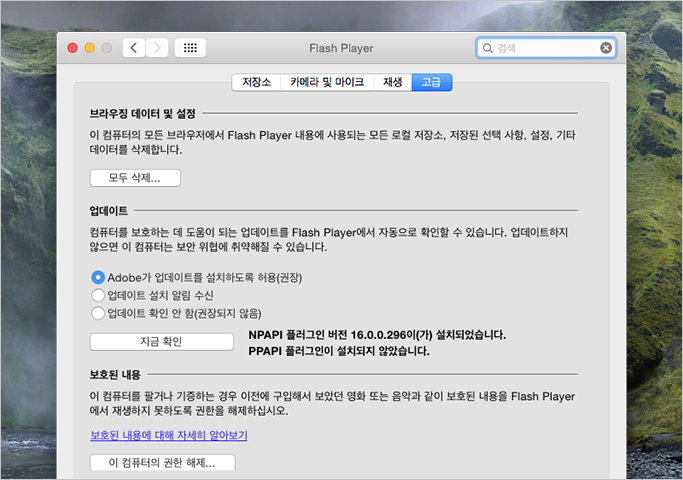
Task: Focus the 검색 search field
Action: [x=546, y=48]
